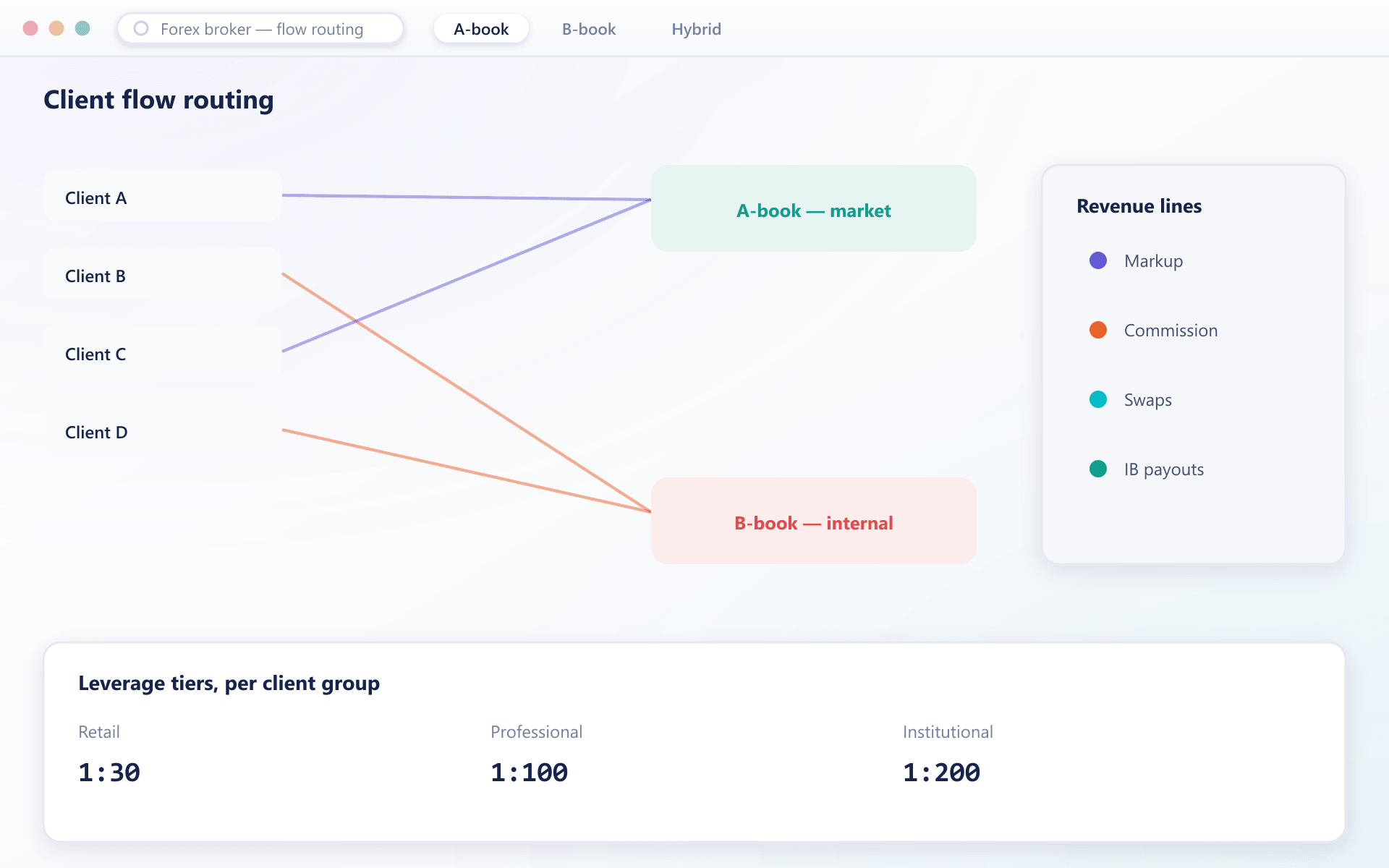1389x868 pixels.
Task: Click the Retail tier label
Action: (99, 732)
